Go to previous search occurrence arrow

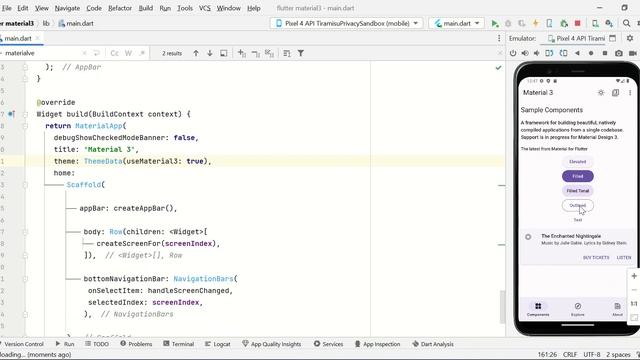[x=196, y=53]
